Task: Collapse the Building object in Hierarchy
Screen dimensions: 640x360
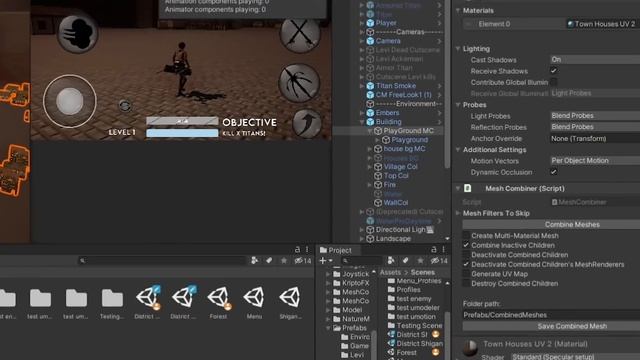Action: click(362, 122)
